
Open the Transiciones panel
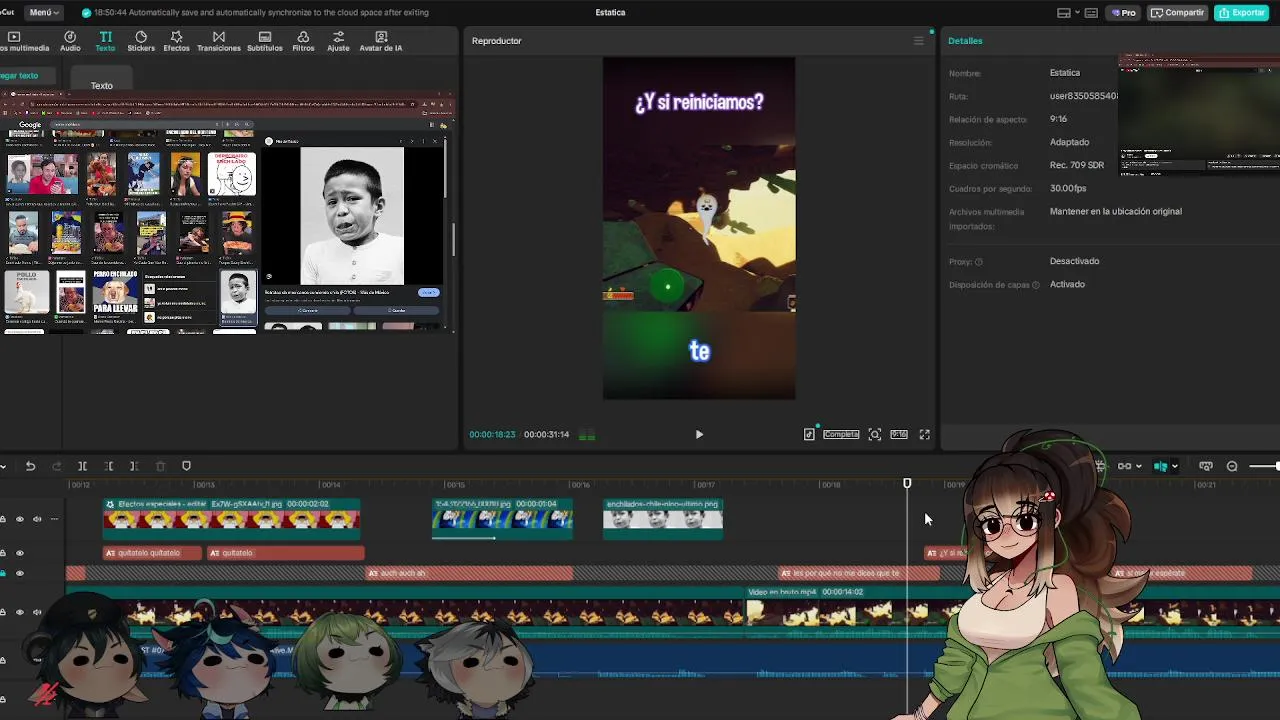[219, 41]
